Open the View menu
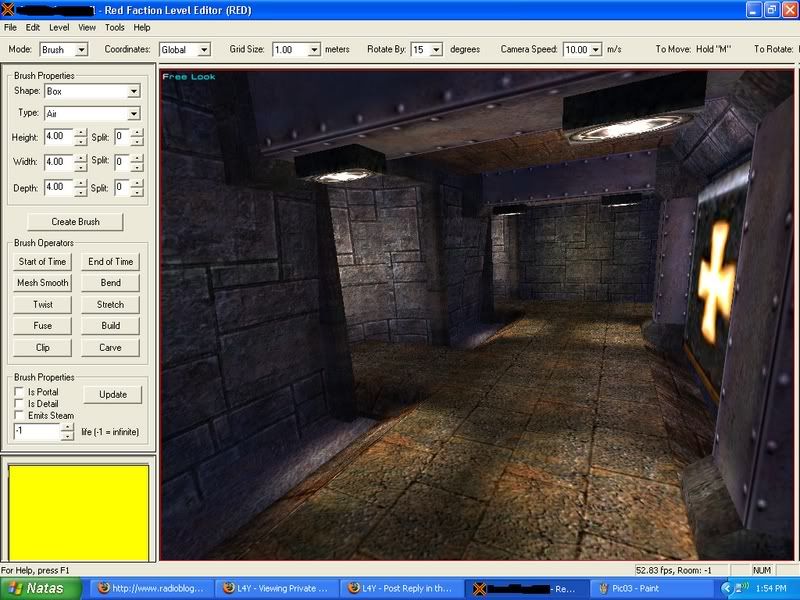Image resolution: width=800 pixels, height=600 pixels. [x=87, y=28]
